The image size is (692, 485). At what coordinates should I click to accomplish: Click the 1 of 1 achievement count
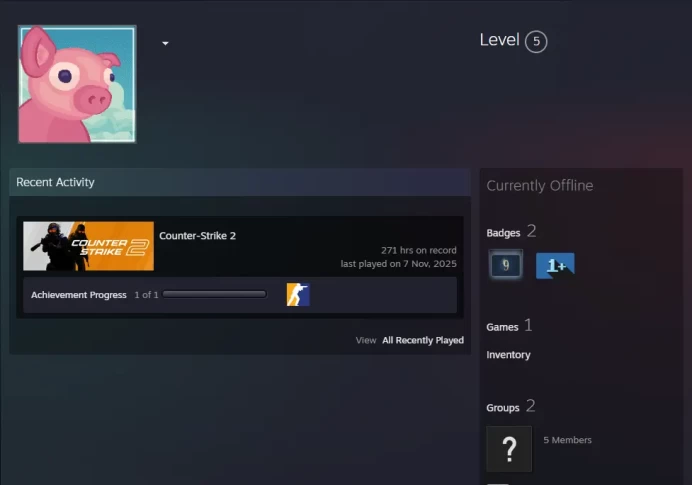(x=146, y=295)
